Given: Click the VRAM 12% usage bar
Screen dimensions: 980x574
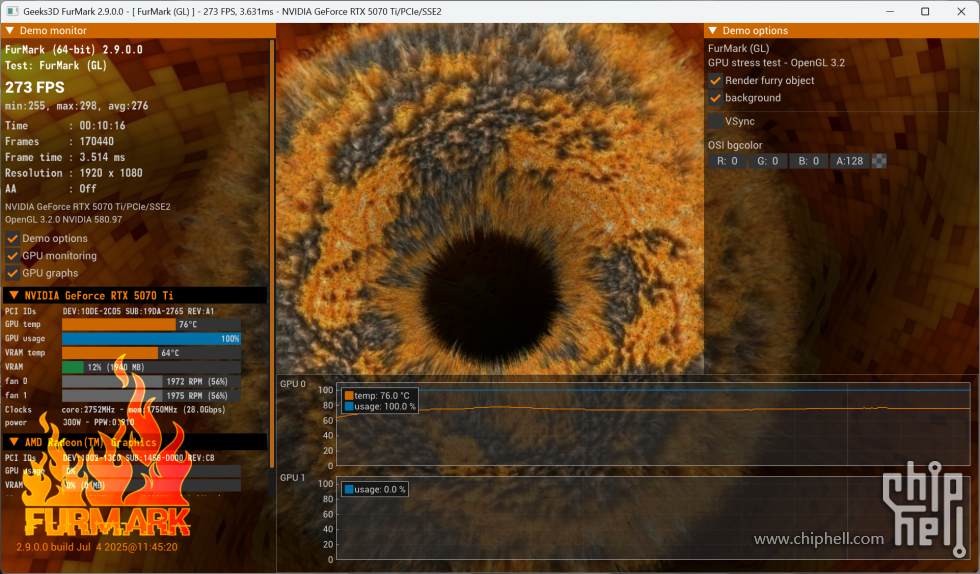Looking at the screenshot, I should click(x=151, y=368).
